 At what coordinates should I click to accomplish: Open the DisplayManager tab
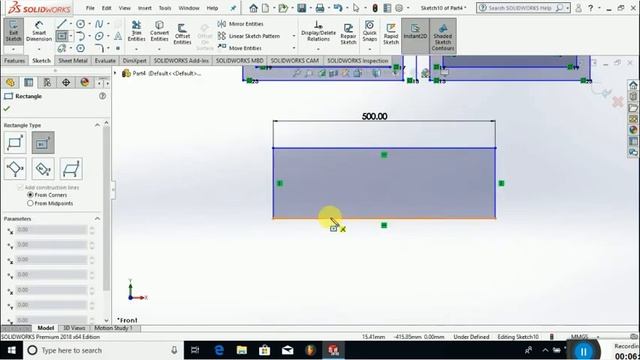pyautogui.click(x=84, y=82)
